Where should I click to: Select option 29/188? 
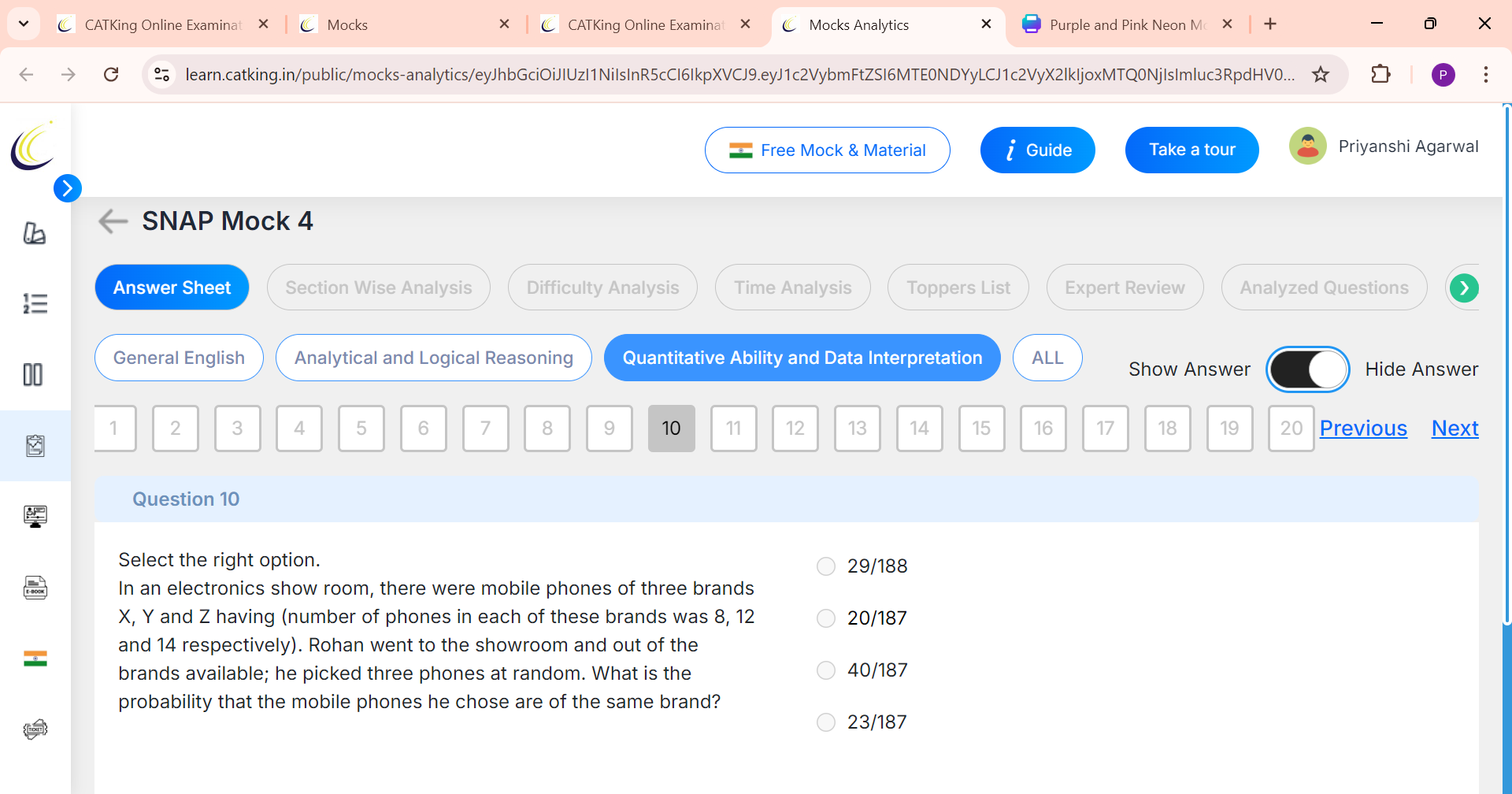tap(825, 566)
